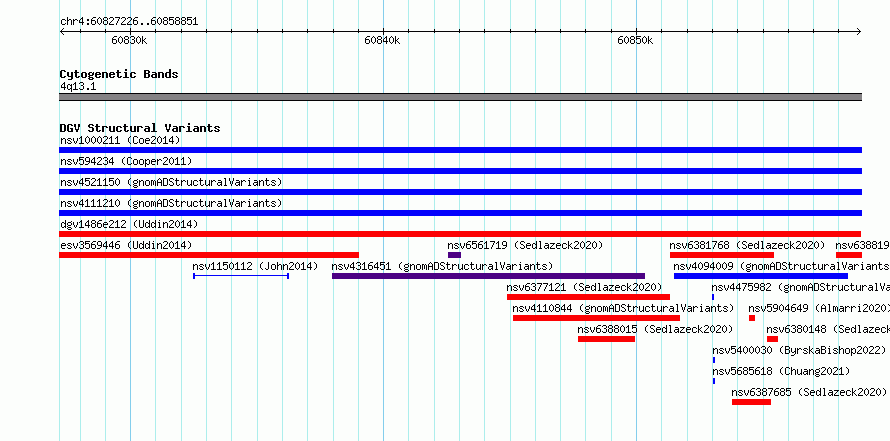Image resolution: width=890 pixels, height=441 pixels.
Task: Open the nsv5400030 (ByrskaBishop2022) label
Action: coord(799,350)
